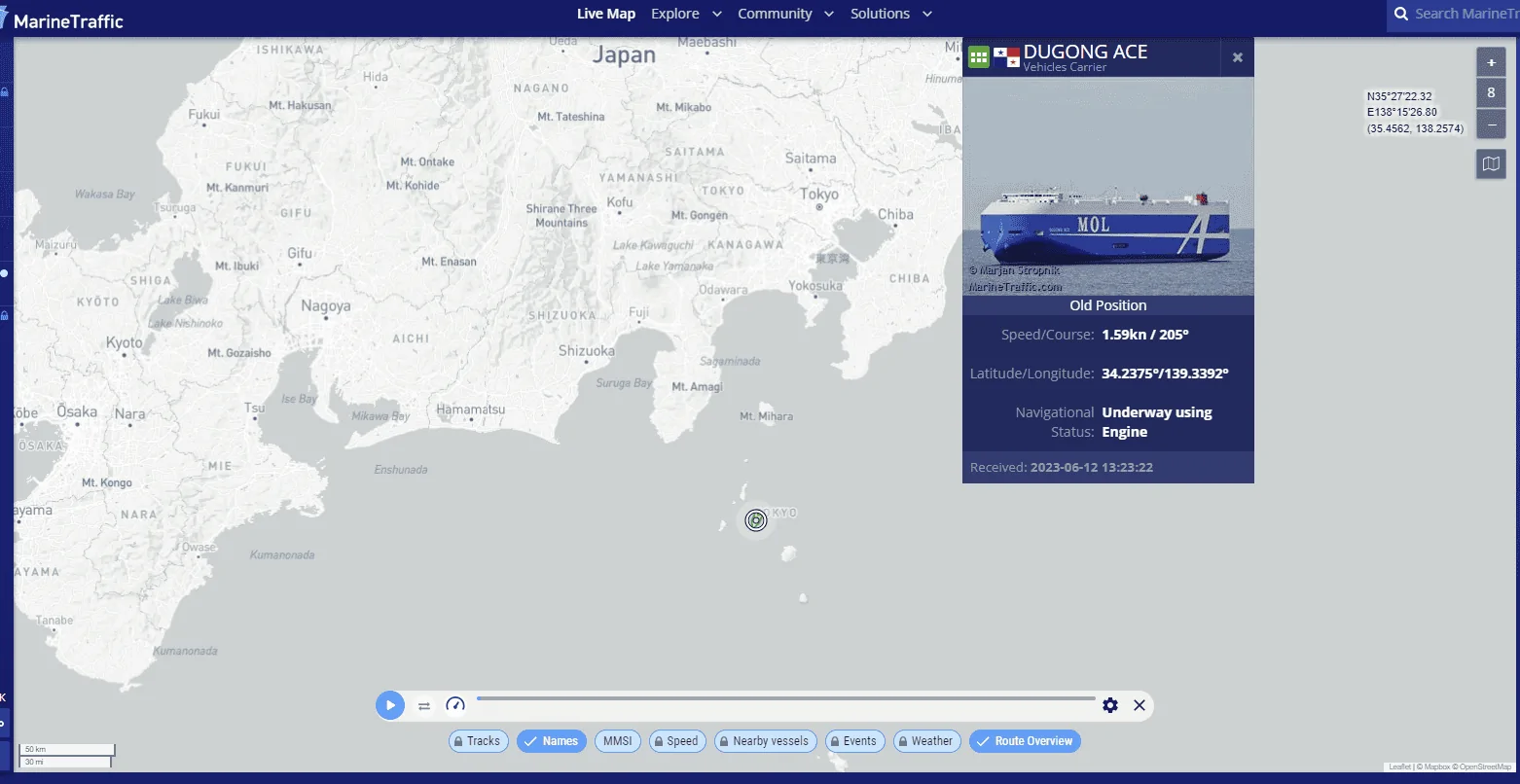The width and height of the screenshot is (1520, 784).
Task: Click the Yokosuka city label on map
Action: 815,286
